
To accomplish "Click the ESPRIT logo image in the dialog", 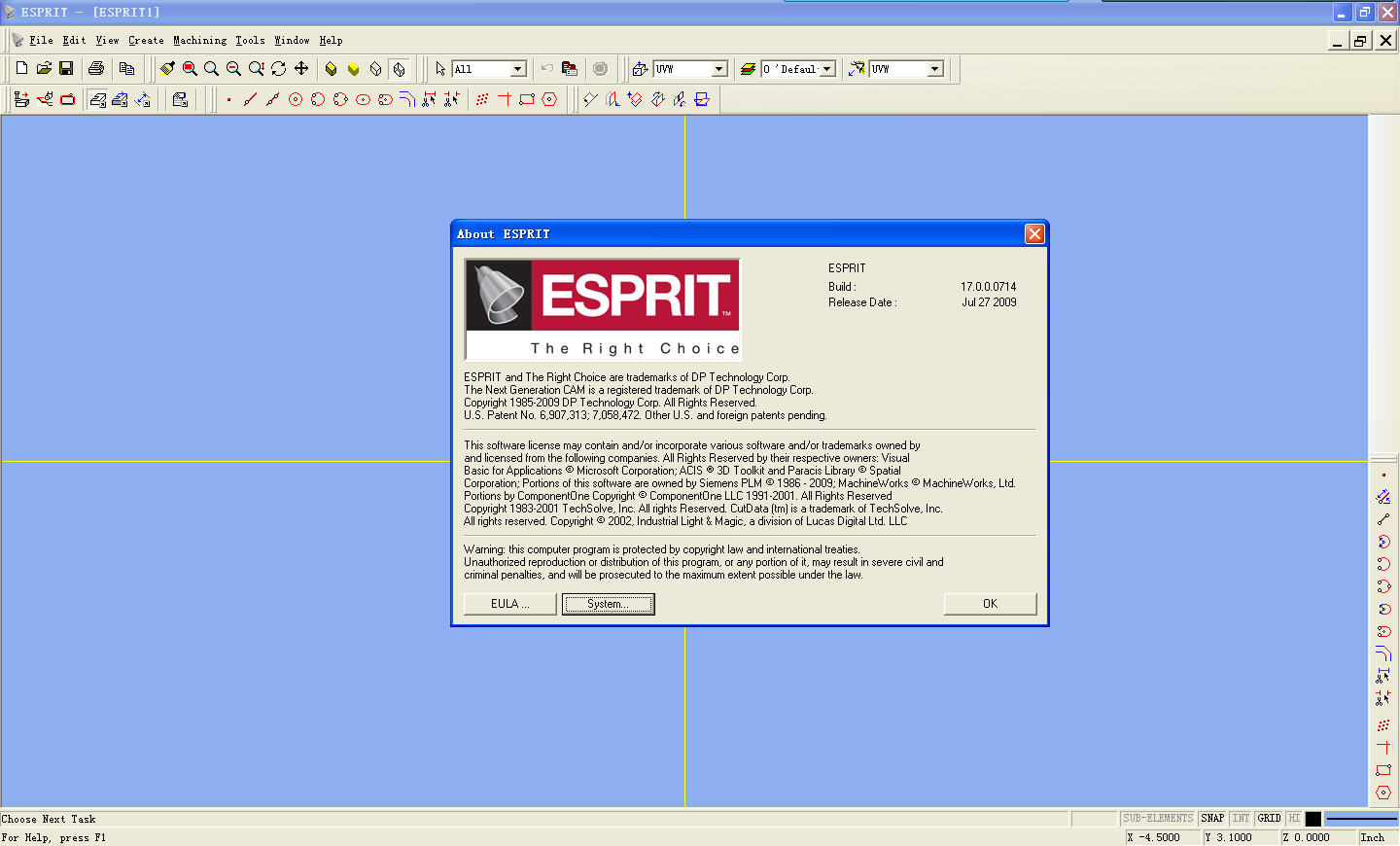I will (603, 309).
